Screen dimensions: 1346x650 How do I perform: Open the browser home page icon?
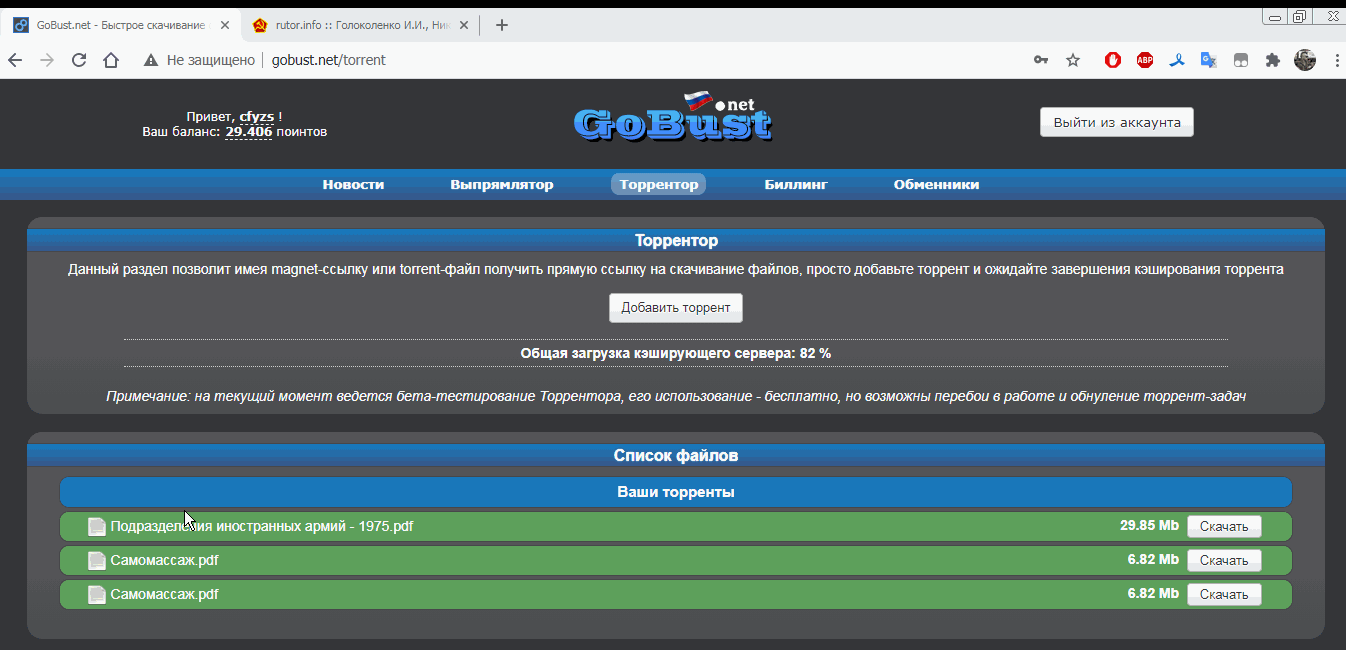tap(111, 60)
